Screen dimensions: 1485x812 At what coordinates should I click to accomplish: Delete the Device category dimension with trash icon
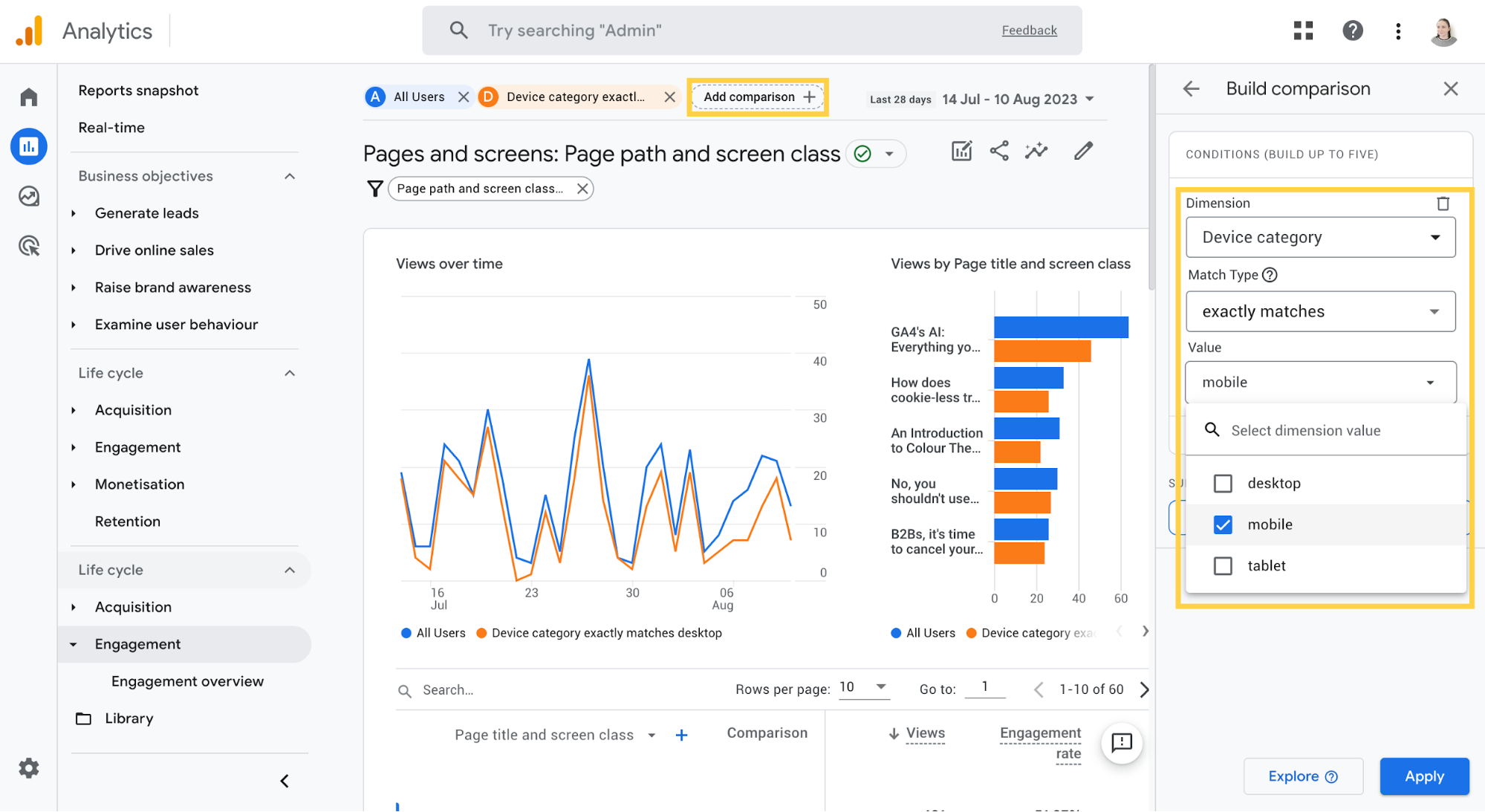tap(1443, 203)
